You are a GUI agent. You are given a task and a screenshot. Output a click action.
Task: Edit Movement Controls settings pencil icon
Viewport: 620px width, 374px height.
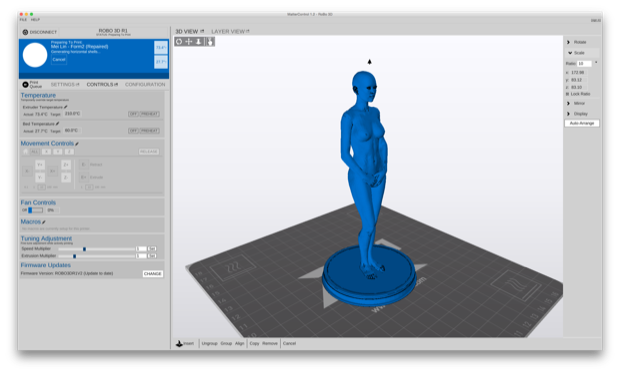77,144
